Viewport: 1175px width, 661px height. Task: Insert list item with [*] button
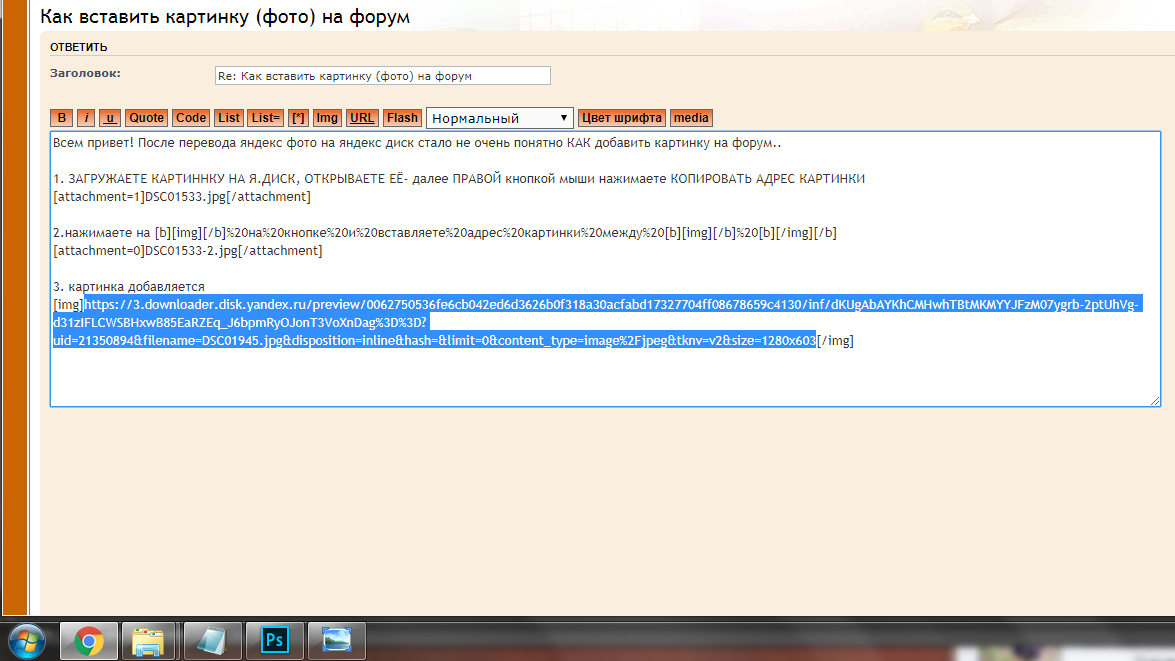coord(299,118)
